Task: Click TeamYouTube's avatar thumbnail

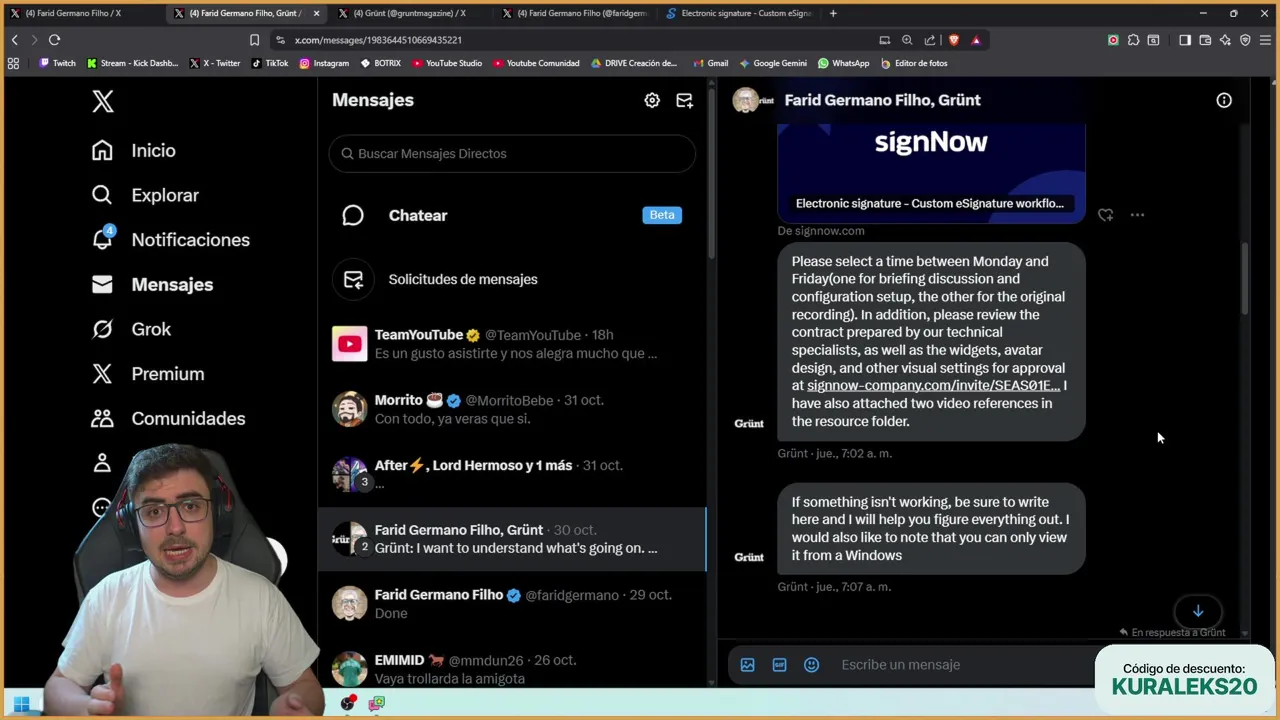Action: [350, 344]
